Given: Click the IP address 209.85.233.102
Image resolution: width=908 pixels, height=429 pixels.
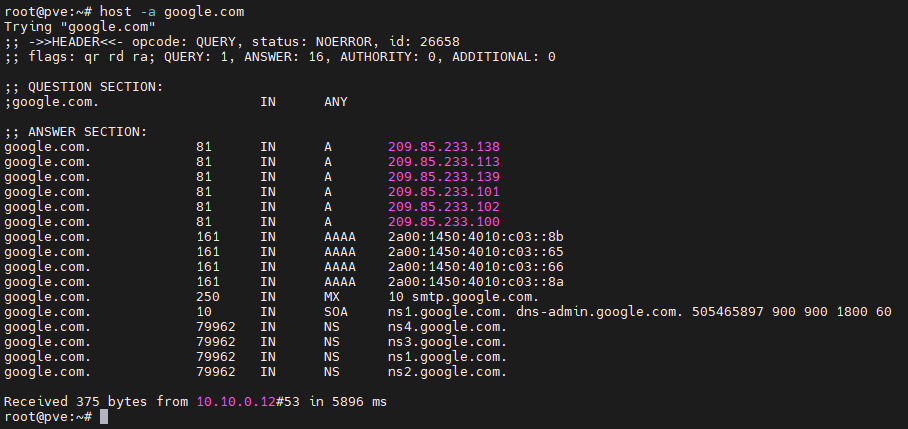Looking at the screenshot, I should coord(444,207).
